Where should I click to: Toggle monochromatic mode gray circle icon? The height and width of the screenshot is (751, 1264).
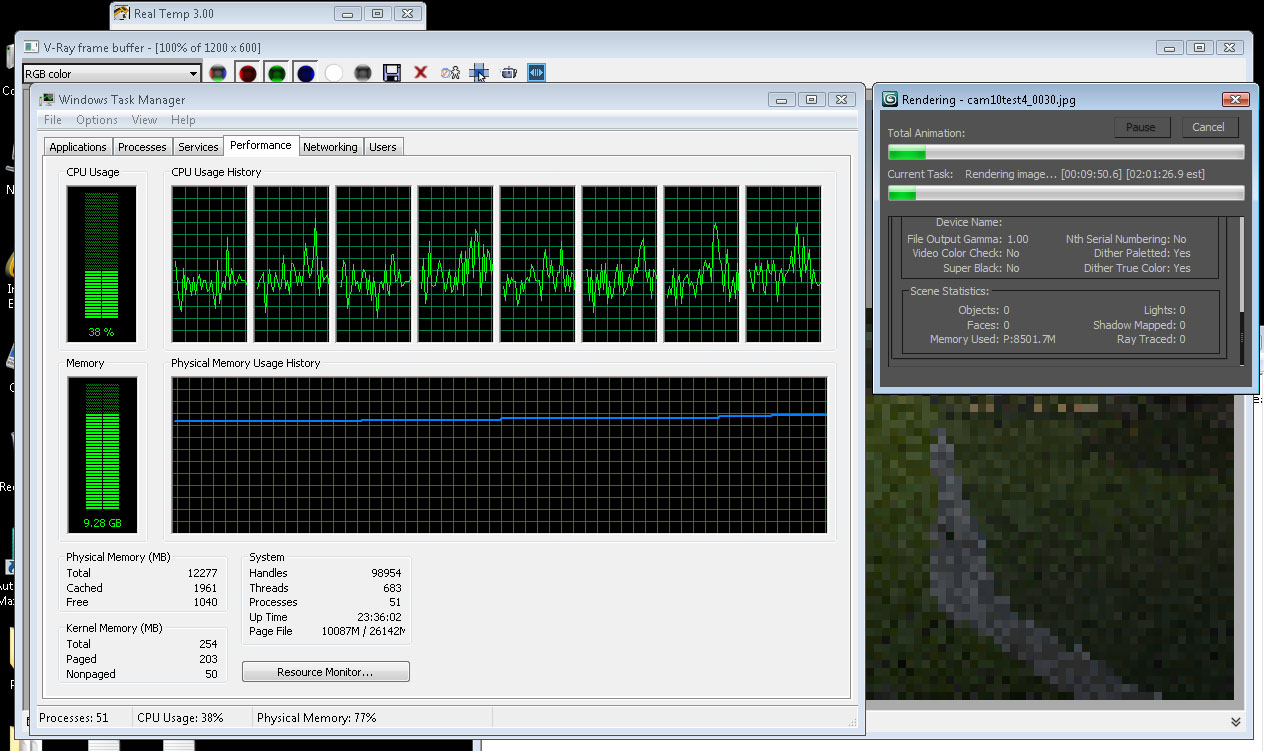363,73
